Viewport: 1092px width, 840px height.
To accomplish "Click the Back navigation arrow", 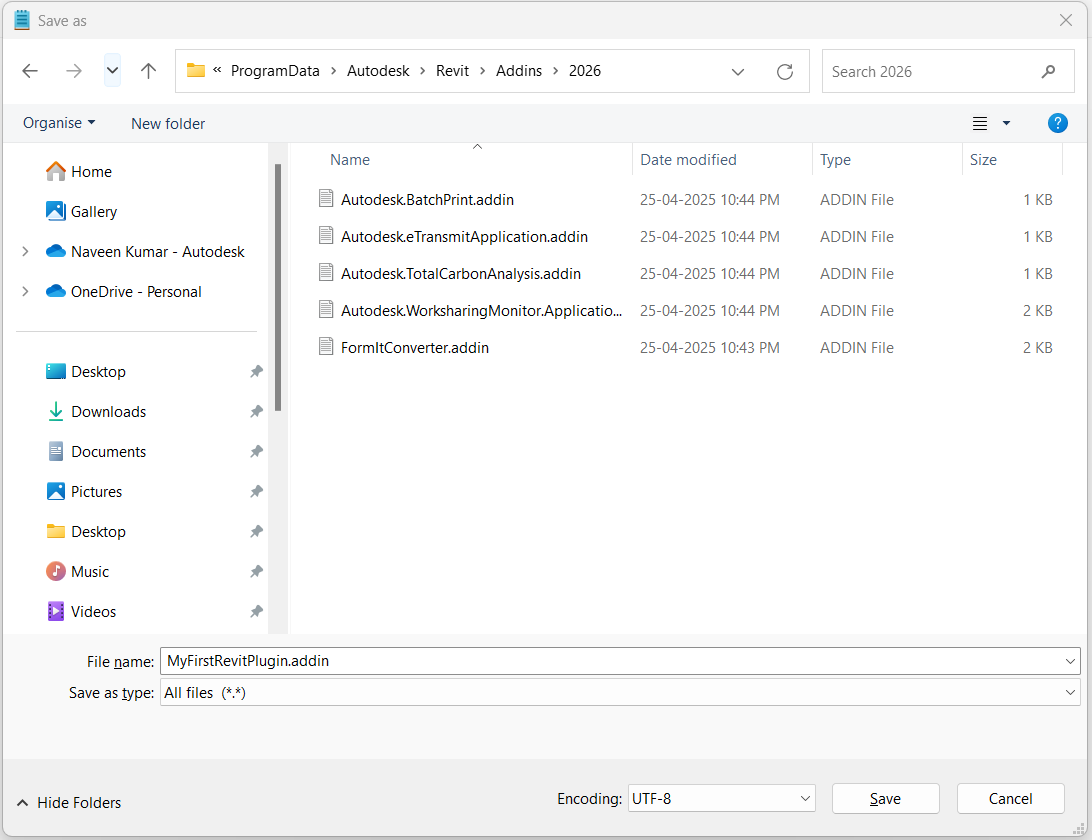I will (30, 71).
